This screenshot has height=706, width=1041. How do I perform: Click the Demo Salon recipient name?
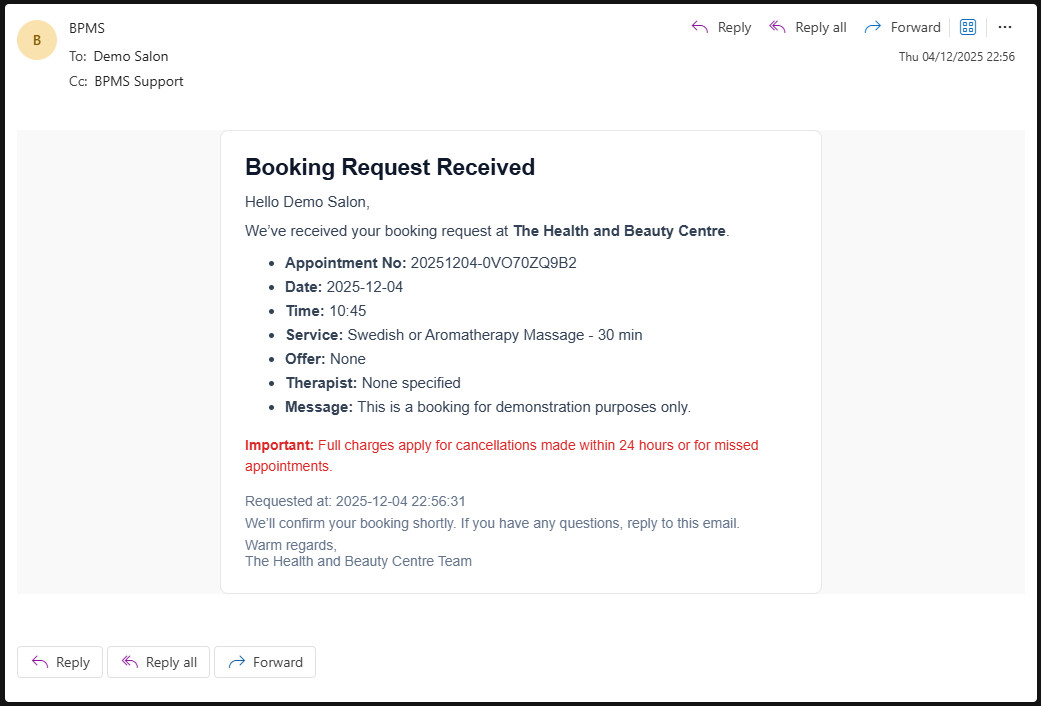pos(131,56)
